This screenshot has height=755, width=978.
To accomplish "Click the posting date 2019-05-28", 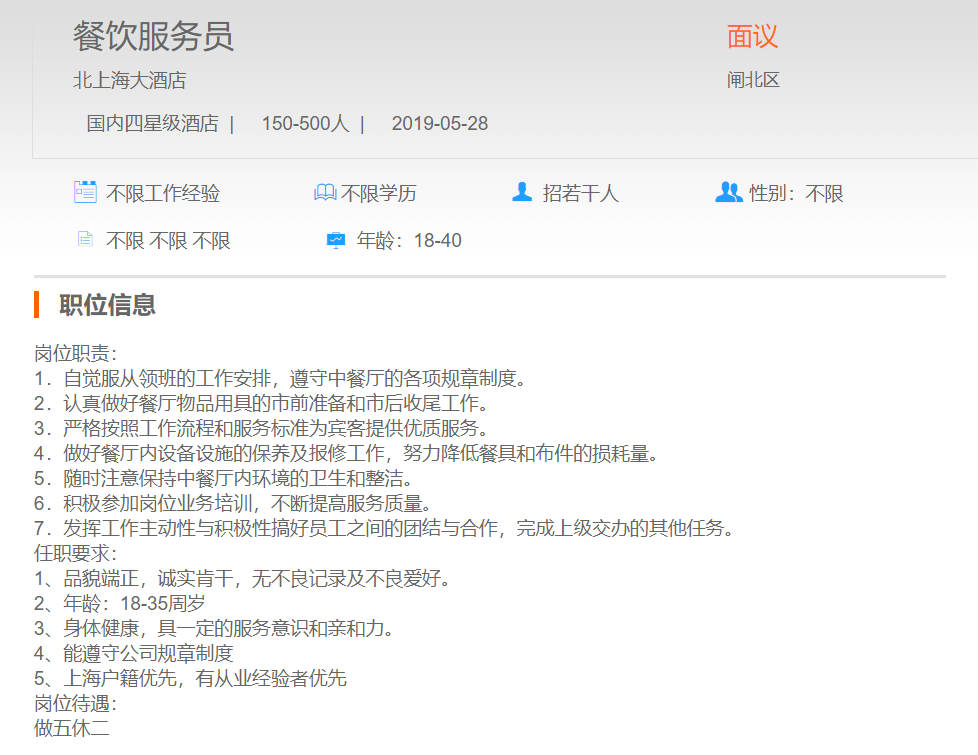I will (x=440, y=124).
